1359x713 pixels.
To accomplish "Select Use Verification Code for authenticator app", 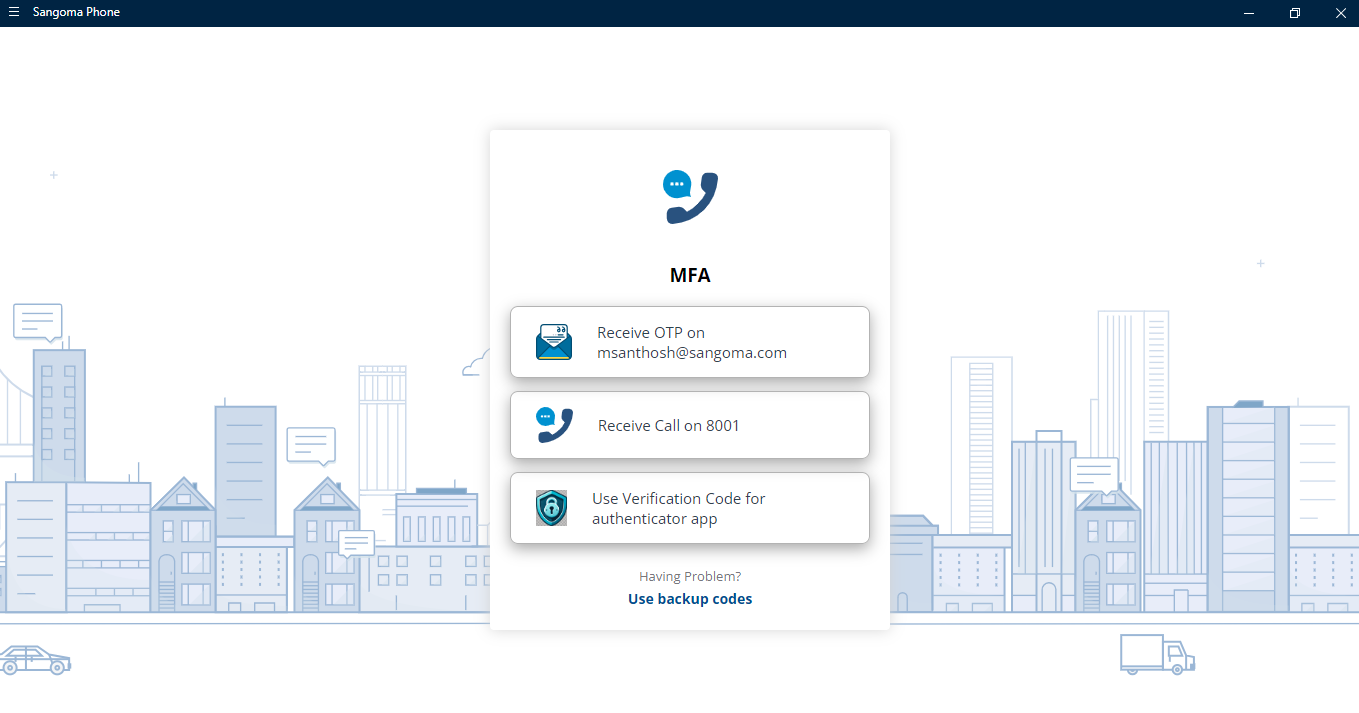I will (690, 508).
